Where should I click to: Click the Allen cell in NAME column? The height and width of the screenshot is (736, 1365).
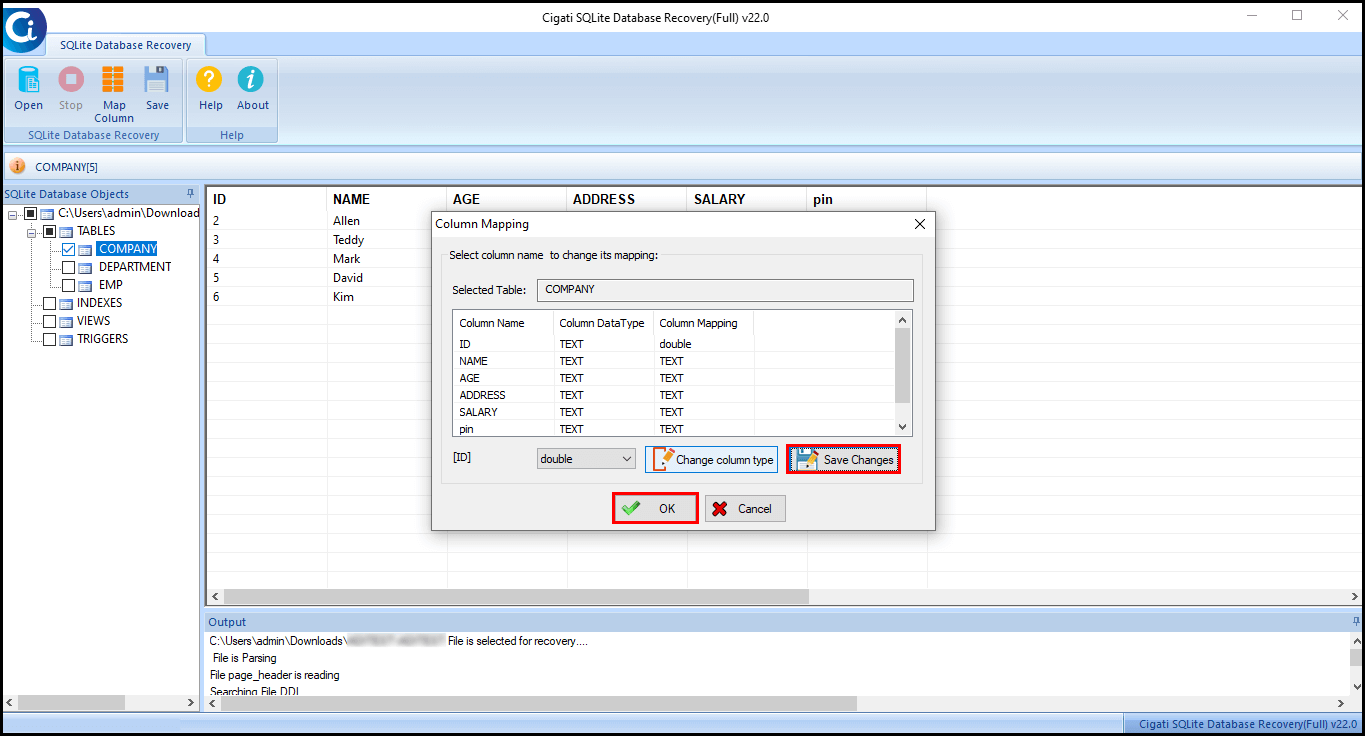pos(386,221)
